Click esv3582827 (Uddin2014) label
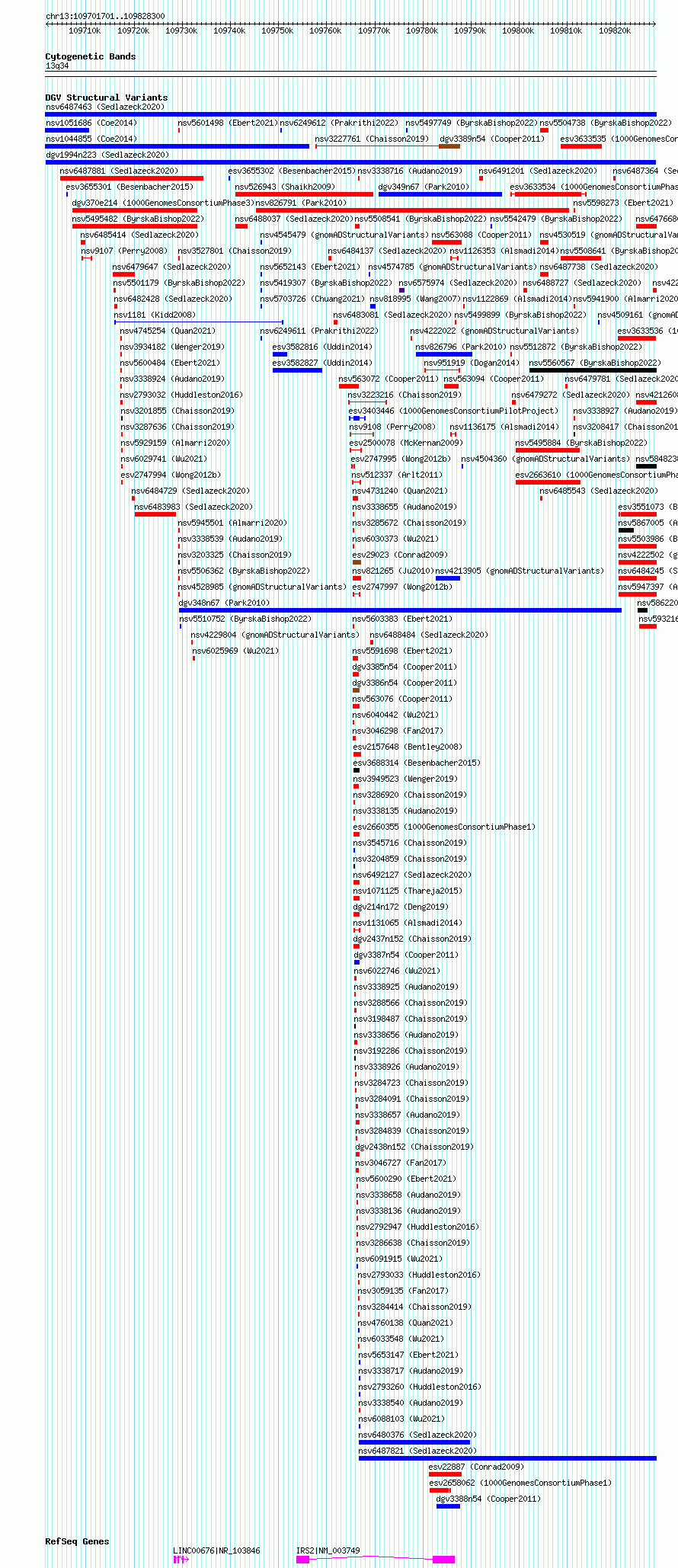Image resolution: width=678 pixels, height=1568 pixels. point(322,363)
